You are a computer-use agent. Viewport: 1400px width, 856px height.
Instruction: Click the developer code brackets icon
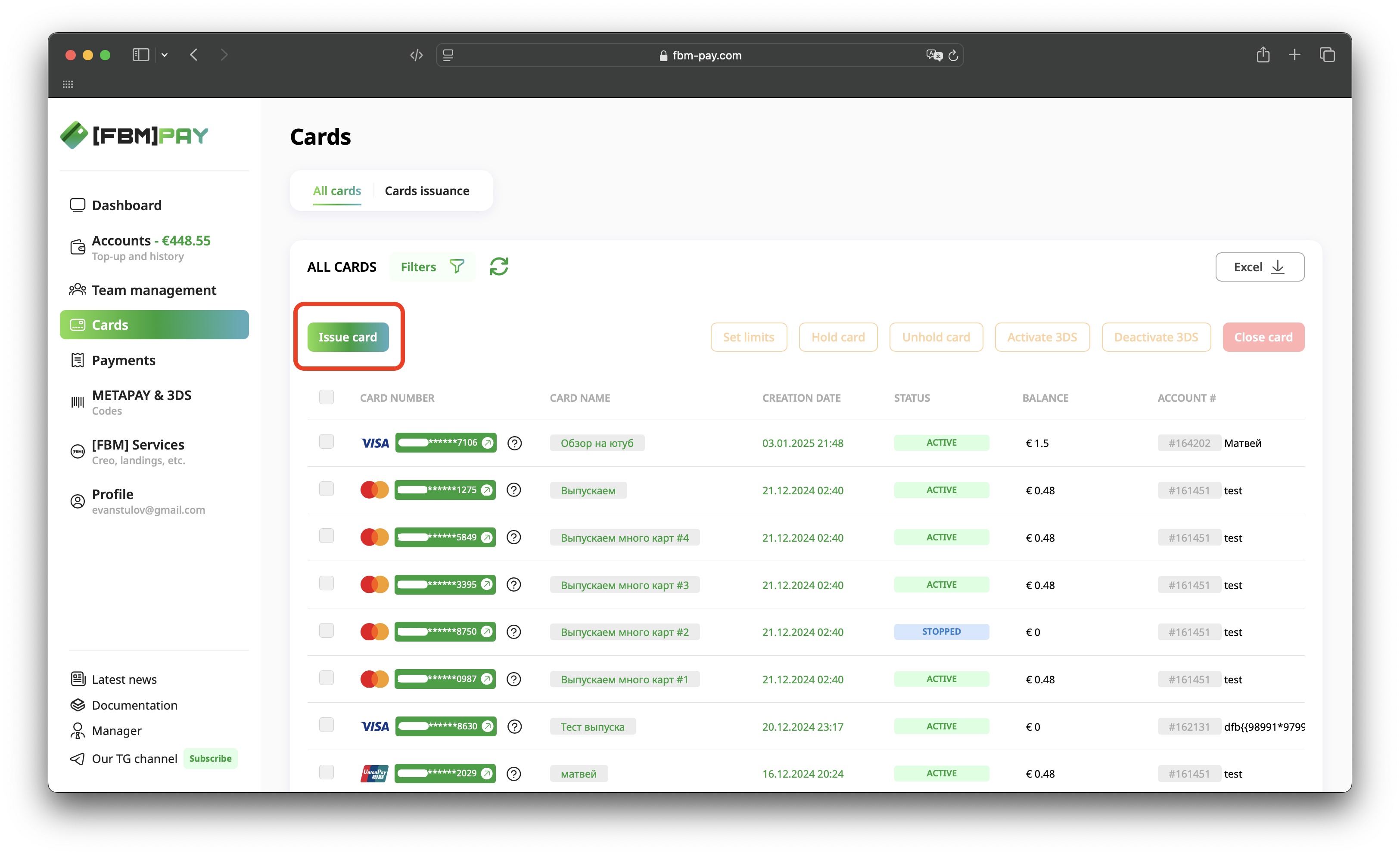click(x=417, y=55)
